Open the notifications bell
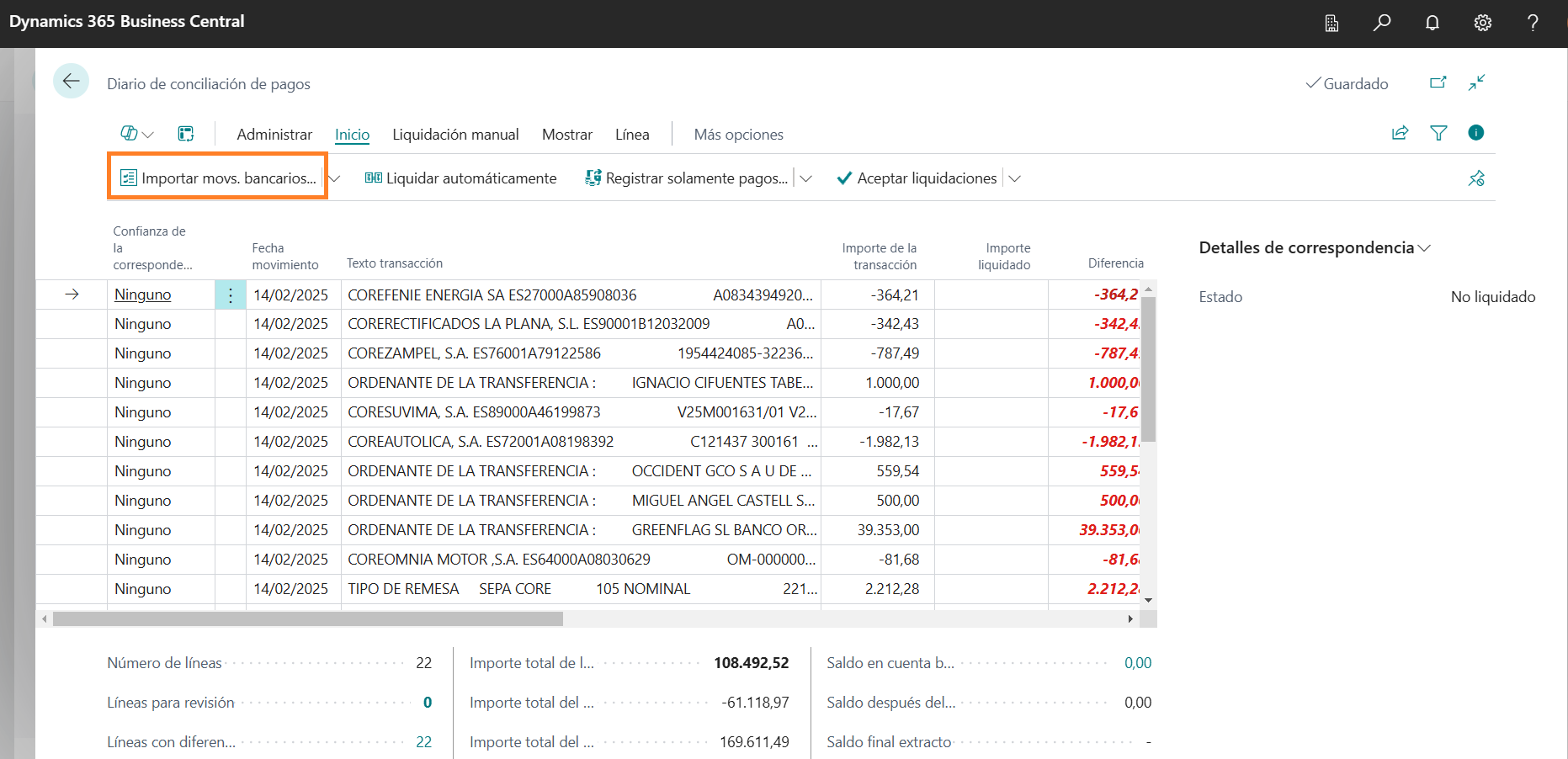This screenshot has height=759, width=1568. click(1432, 23)
